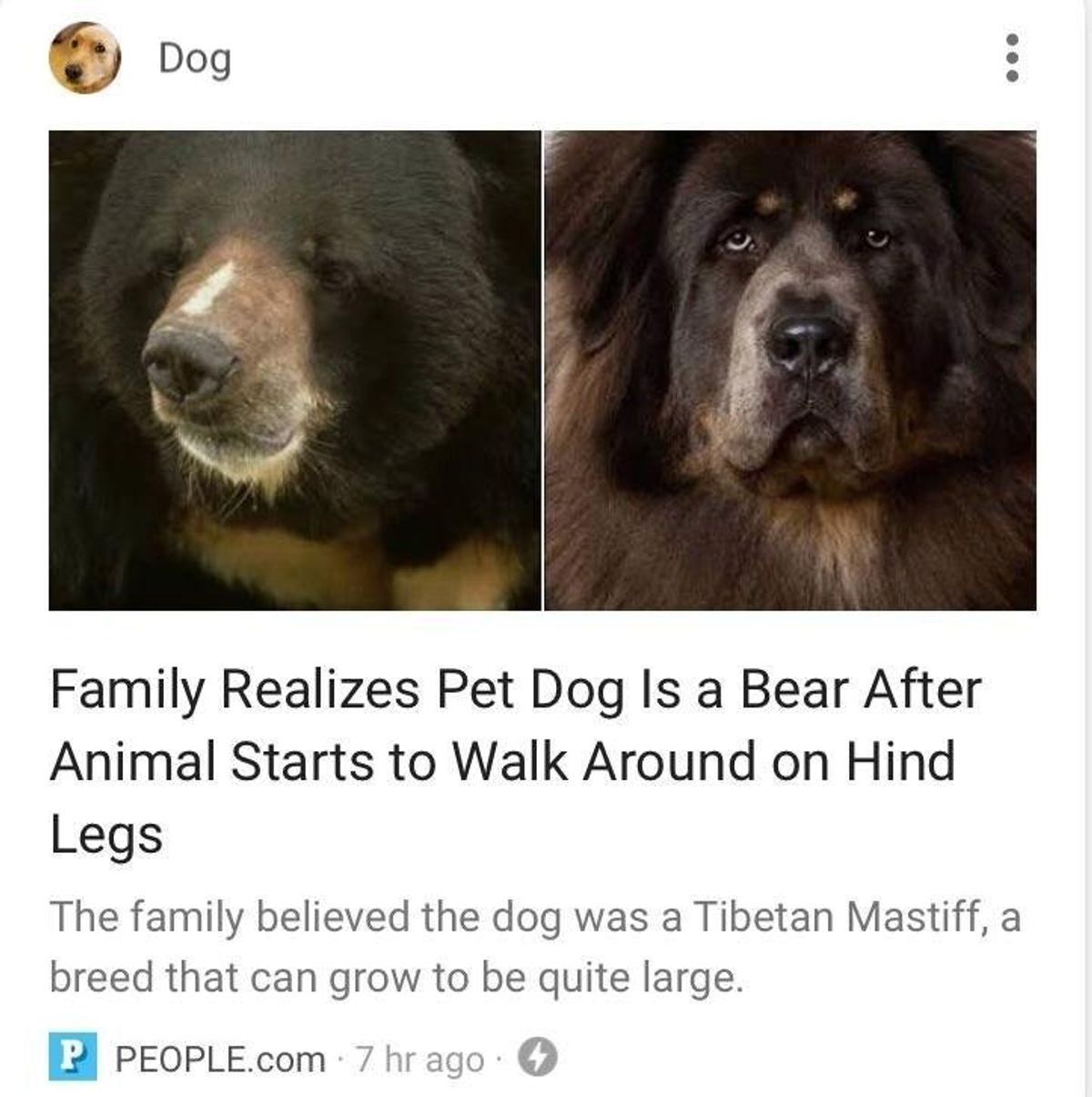Click the word 'Legs' in the headline
Image resolution: width=1092 pixels, height=1097 pixels.
pos(106,837)
